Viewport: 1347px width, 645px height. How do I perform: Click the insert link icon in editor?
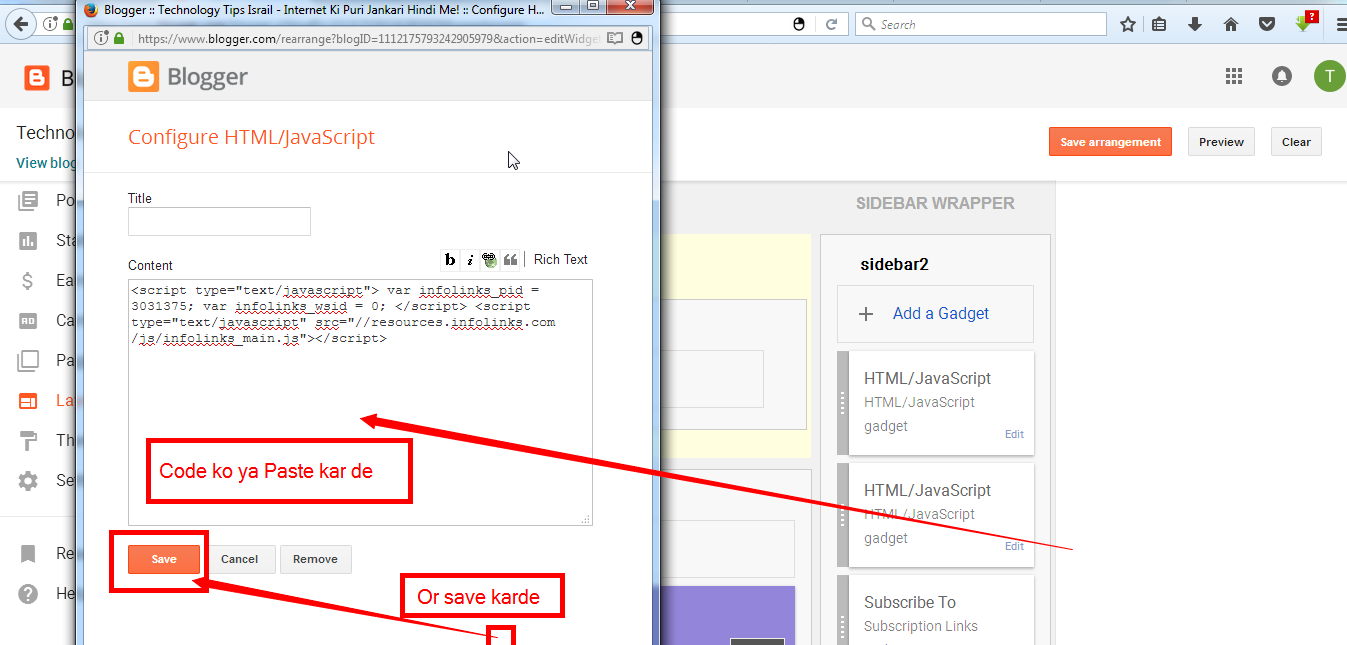coord(489,260)
